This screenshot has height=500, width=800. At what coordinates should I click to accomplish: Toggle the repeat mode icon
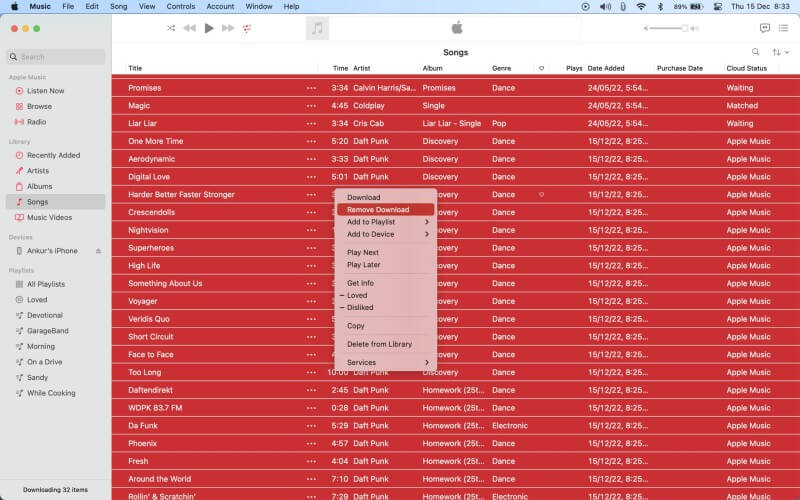click(247, 28)
